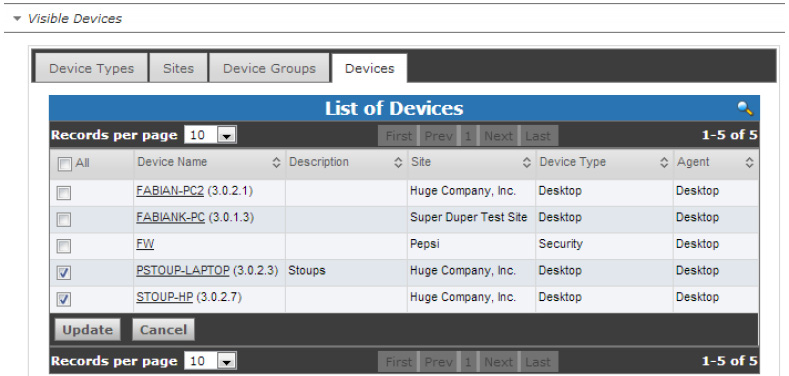Collapse the Visible Devices section
Image resolution: width=789 pixels, height=376 pixels.
[18, 19]
